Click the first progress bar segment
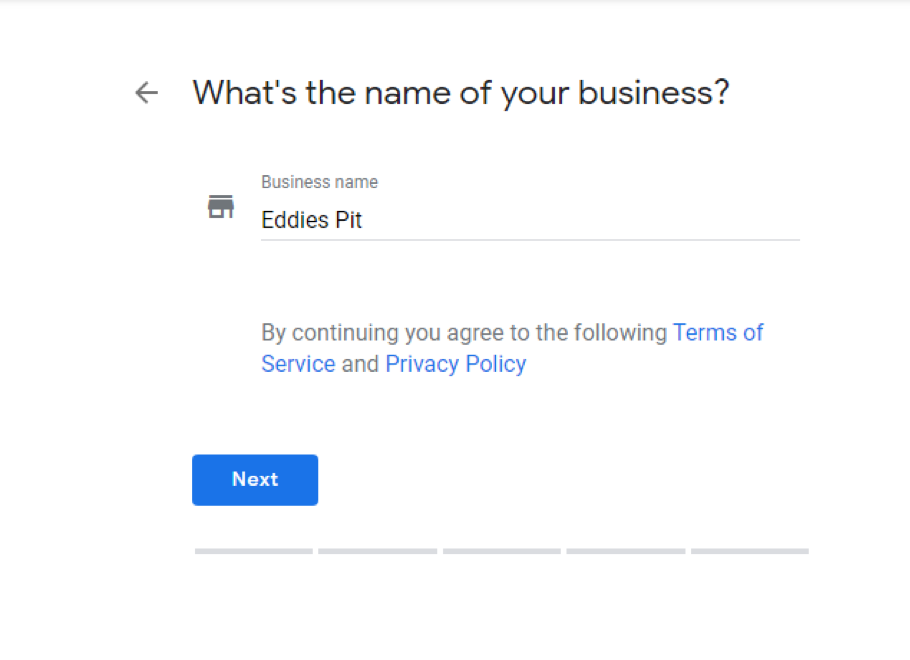 tap(254, 551)
